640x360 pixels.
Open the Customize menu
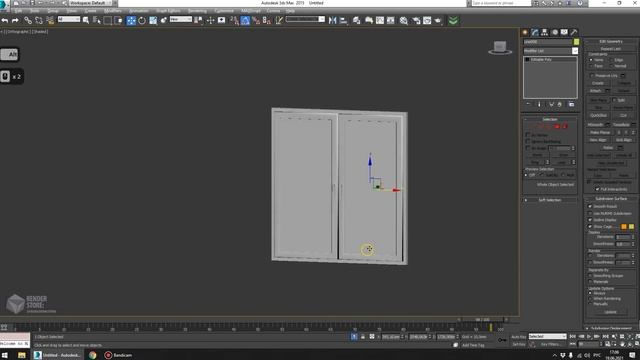(x=224, y=11)
